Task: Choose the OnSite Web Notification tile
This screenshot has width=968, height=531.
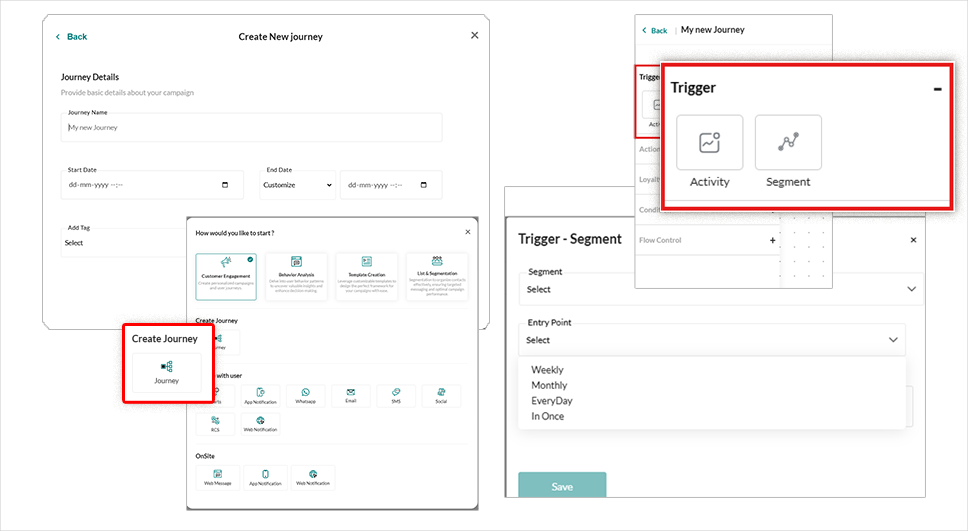Action: 313,478
